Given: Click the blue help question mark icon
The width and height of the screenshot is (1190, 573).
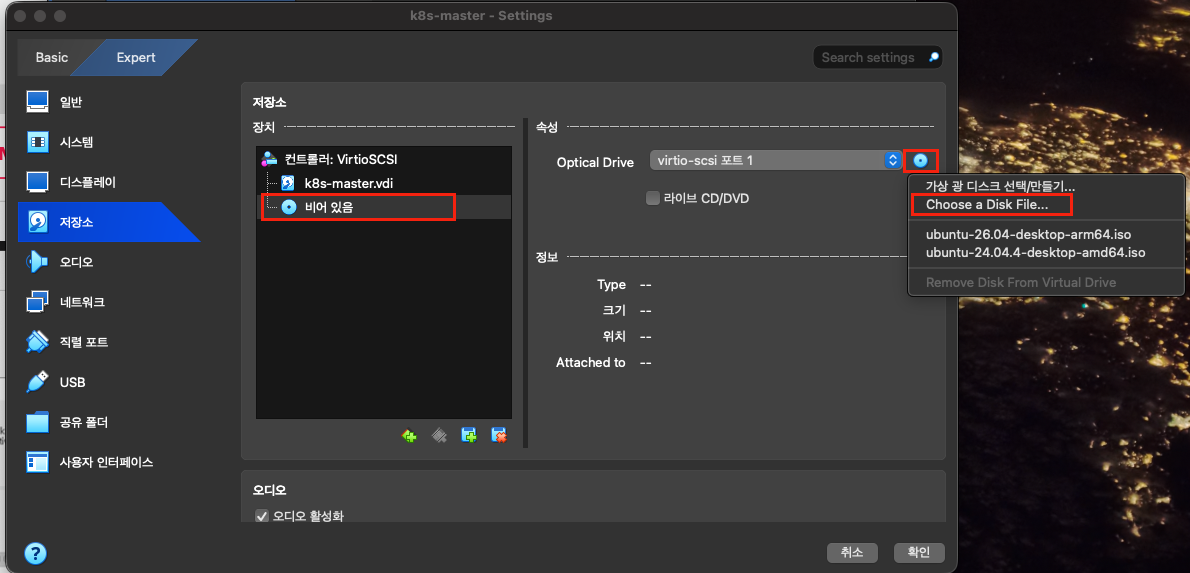Looking at the screenshot, I should [x=36, y=553].
